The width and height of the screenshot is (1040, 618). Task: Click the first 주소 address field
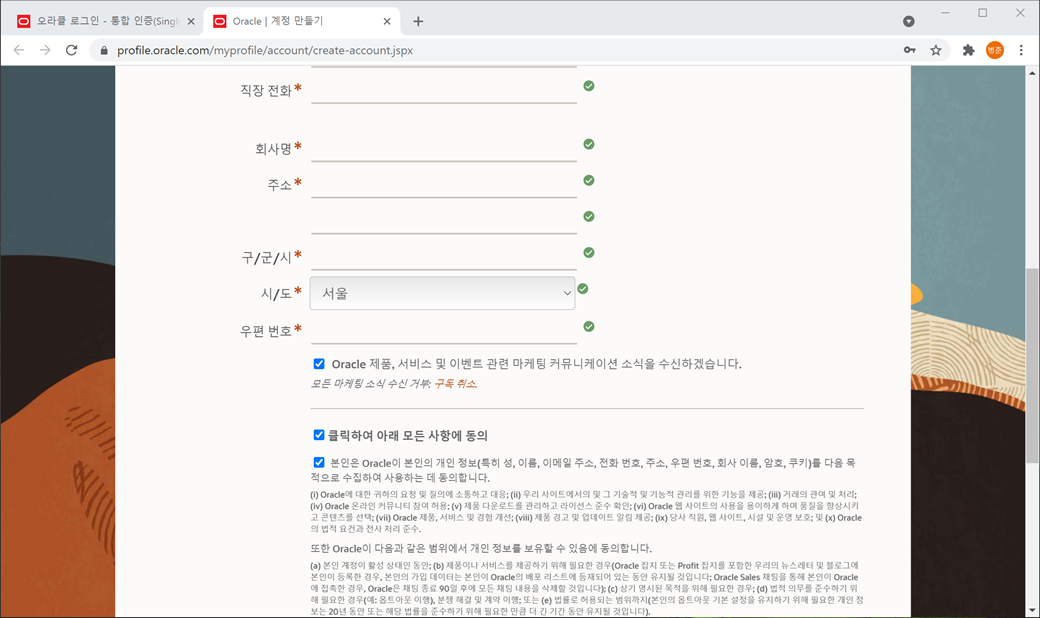pyautogui.click(x=444, y=184)
